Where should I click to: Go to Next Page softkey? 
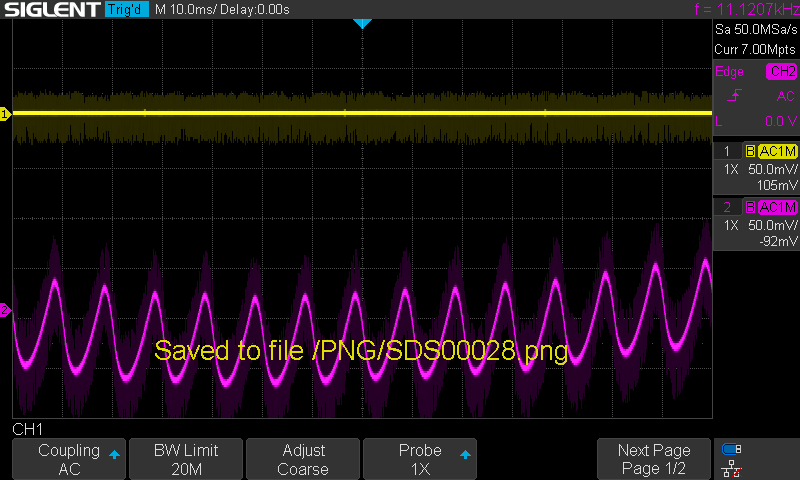point(654,459)
